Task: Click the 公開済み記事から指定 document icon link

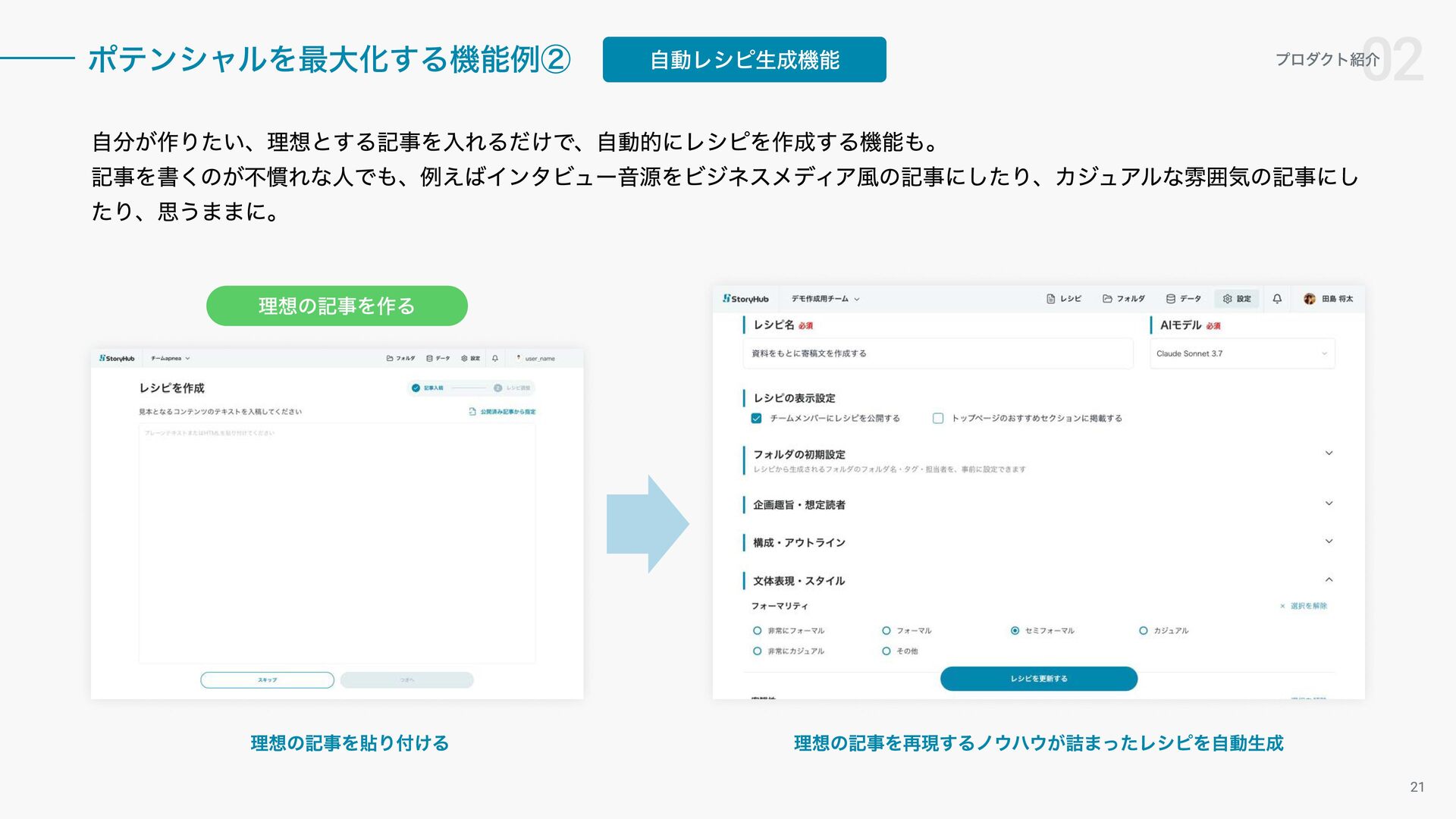Action: [472, 412]
